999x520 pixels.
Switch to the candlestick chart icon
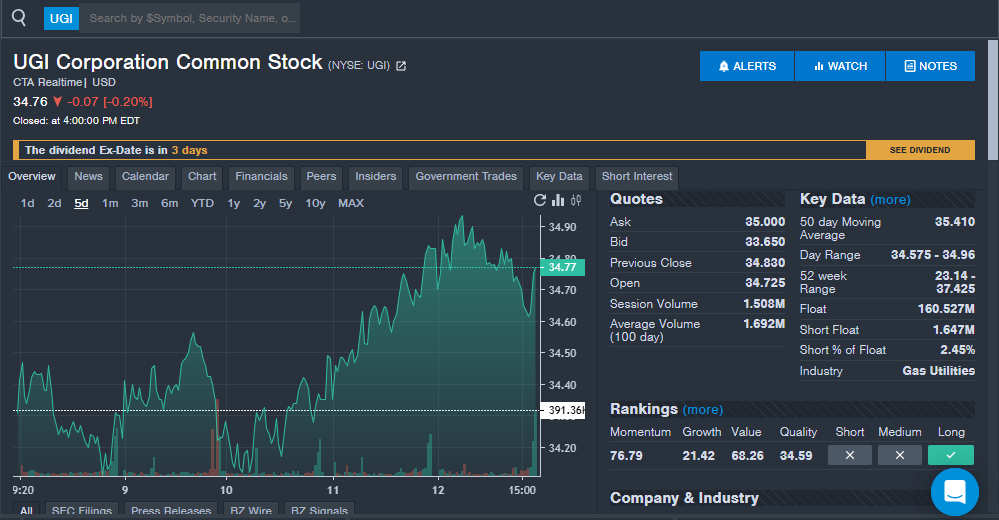click(x=576, y=200)
